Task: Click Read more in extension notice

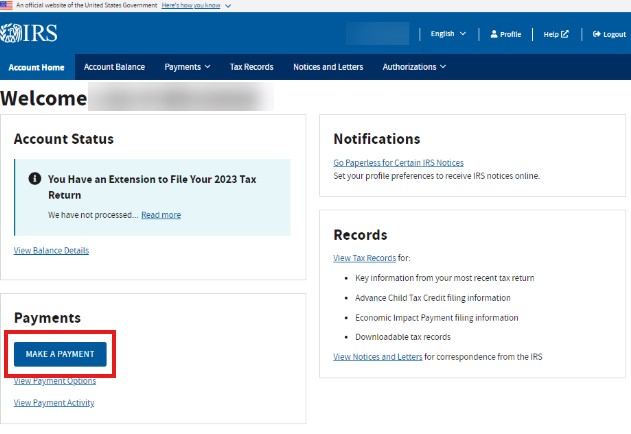Action: [161, 215]
